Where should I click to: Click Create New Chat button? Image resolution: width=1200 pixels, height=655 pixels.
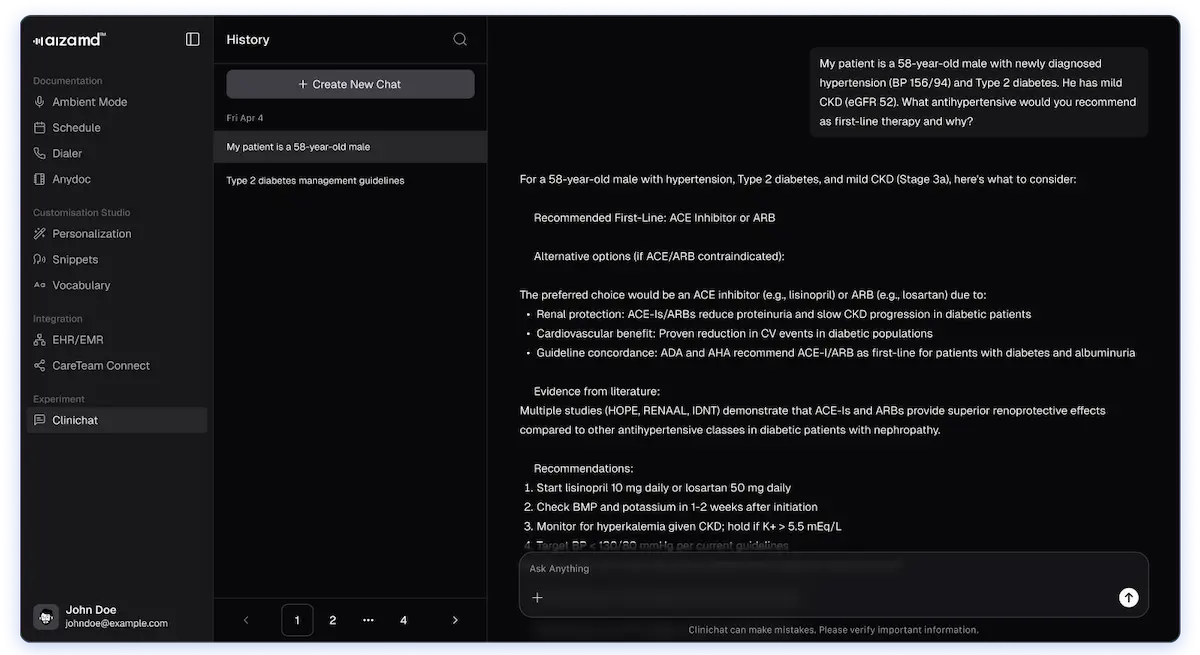[x=350, y=84]
